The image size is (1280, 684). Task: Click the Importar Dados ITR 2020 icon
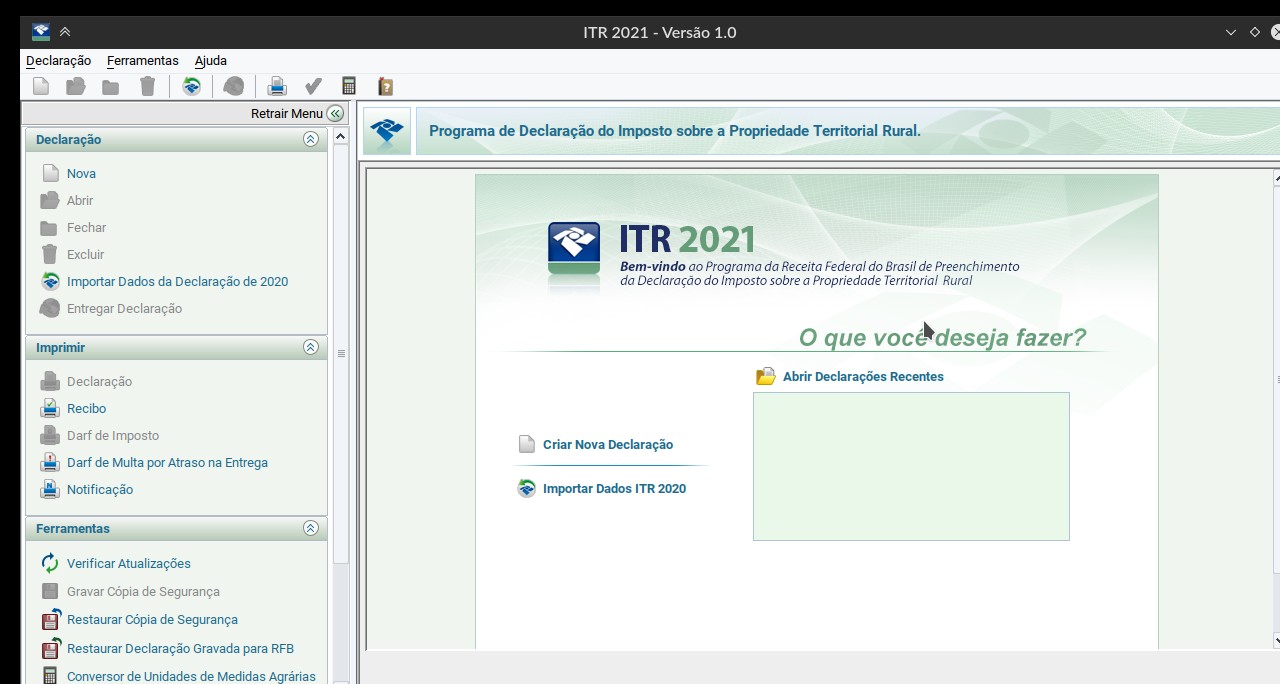(527, 488)
